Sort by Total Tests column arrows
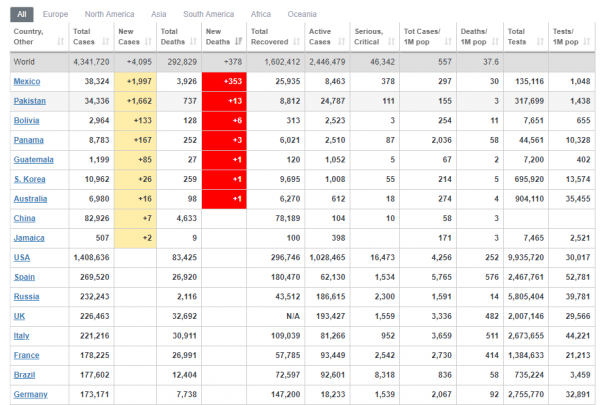600x405 pixels. 540,42
